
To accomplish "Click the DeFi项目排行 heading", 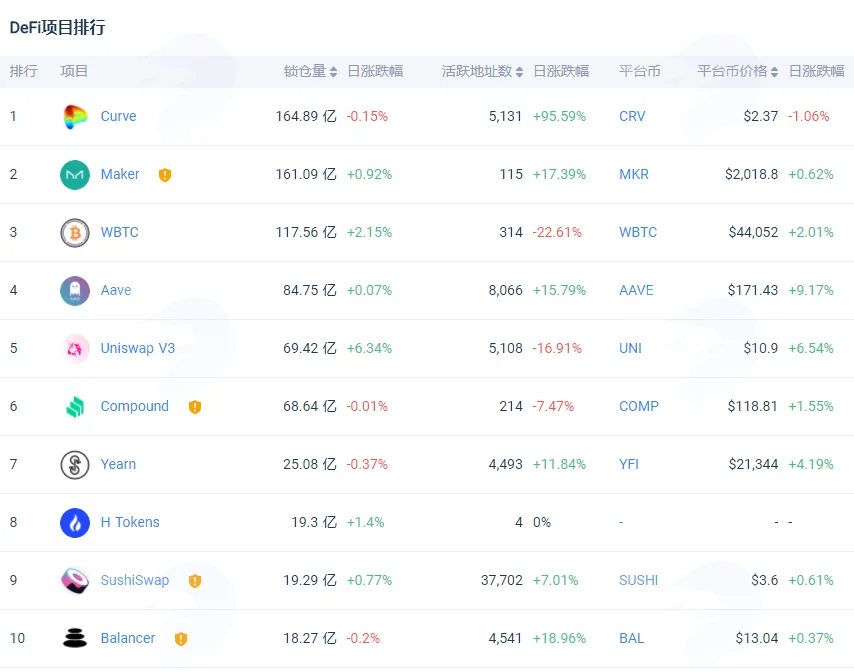I will 57,27.
